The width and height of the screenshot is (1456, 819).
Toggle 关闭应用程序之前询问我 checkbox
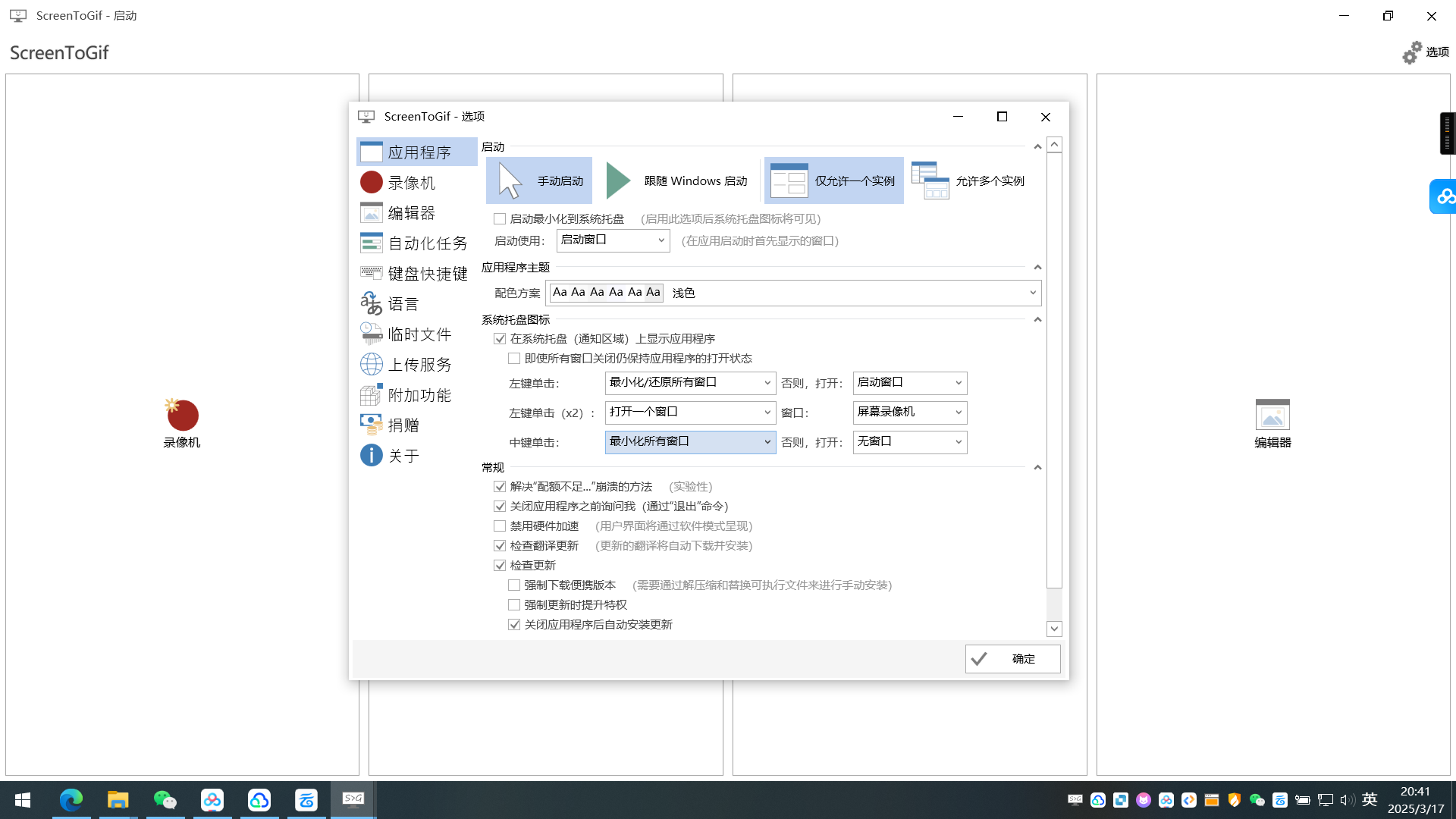[500, 507]
